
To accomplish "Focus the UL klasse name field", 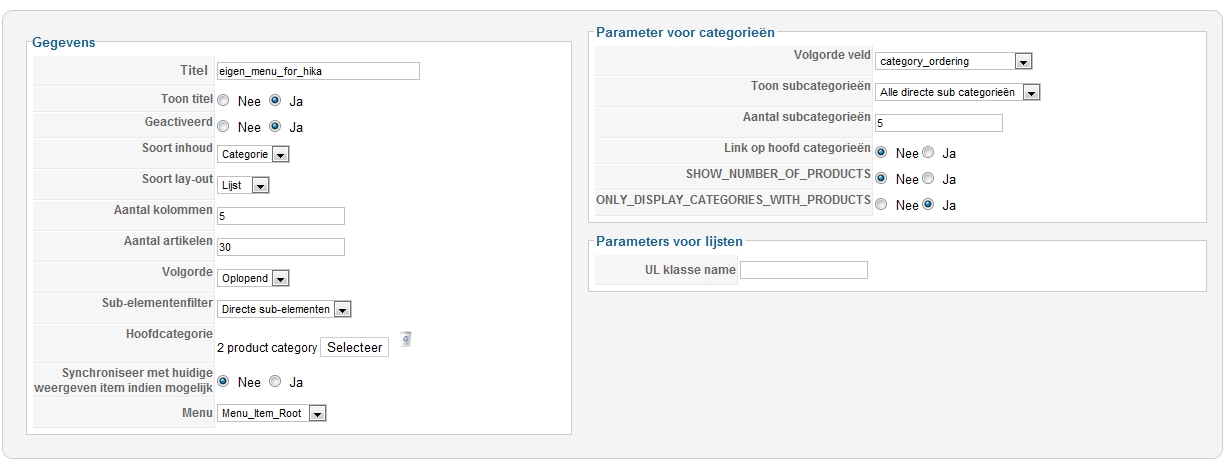I will (803, 270).
